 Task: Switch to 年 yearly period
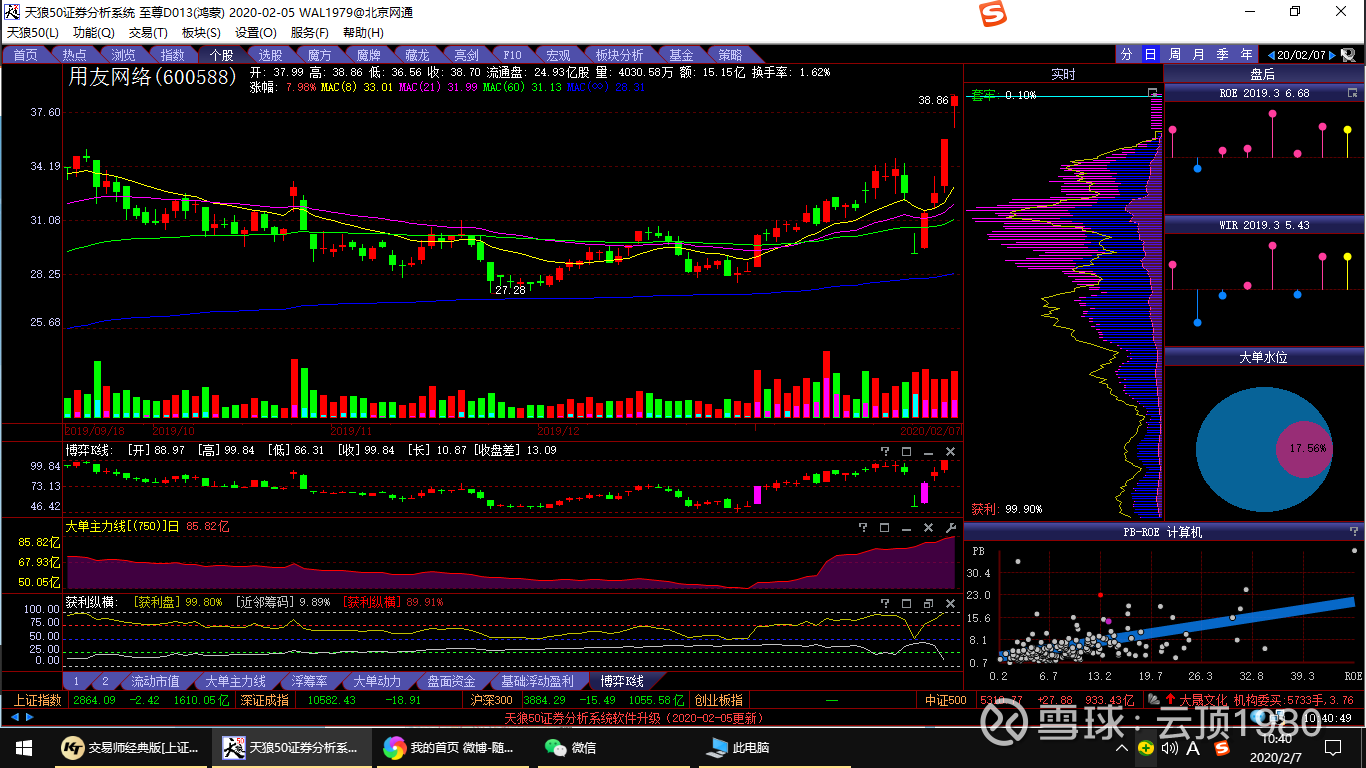point(1246,55)
